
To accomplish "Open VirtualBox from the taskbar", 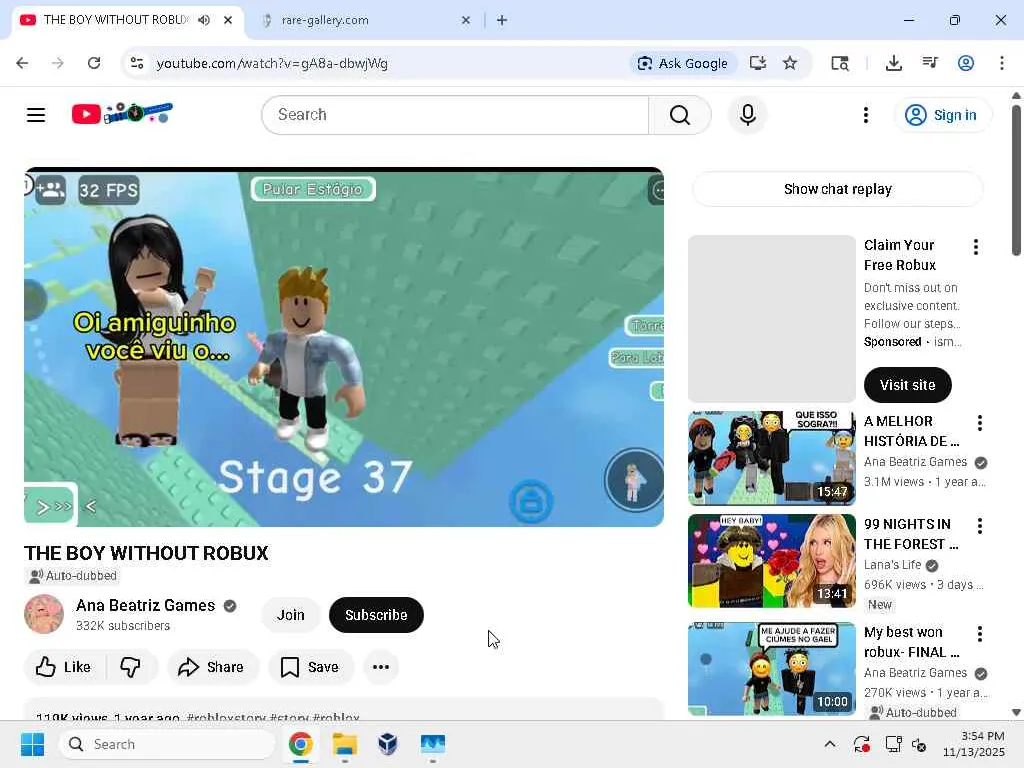I will (x=388, y=744).
